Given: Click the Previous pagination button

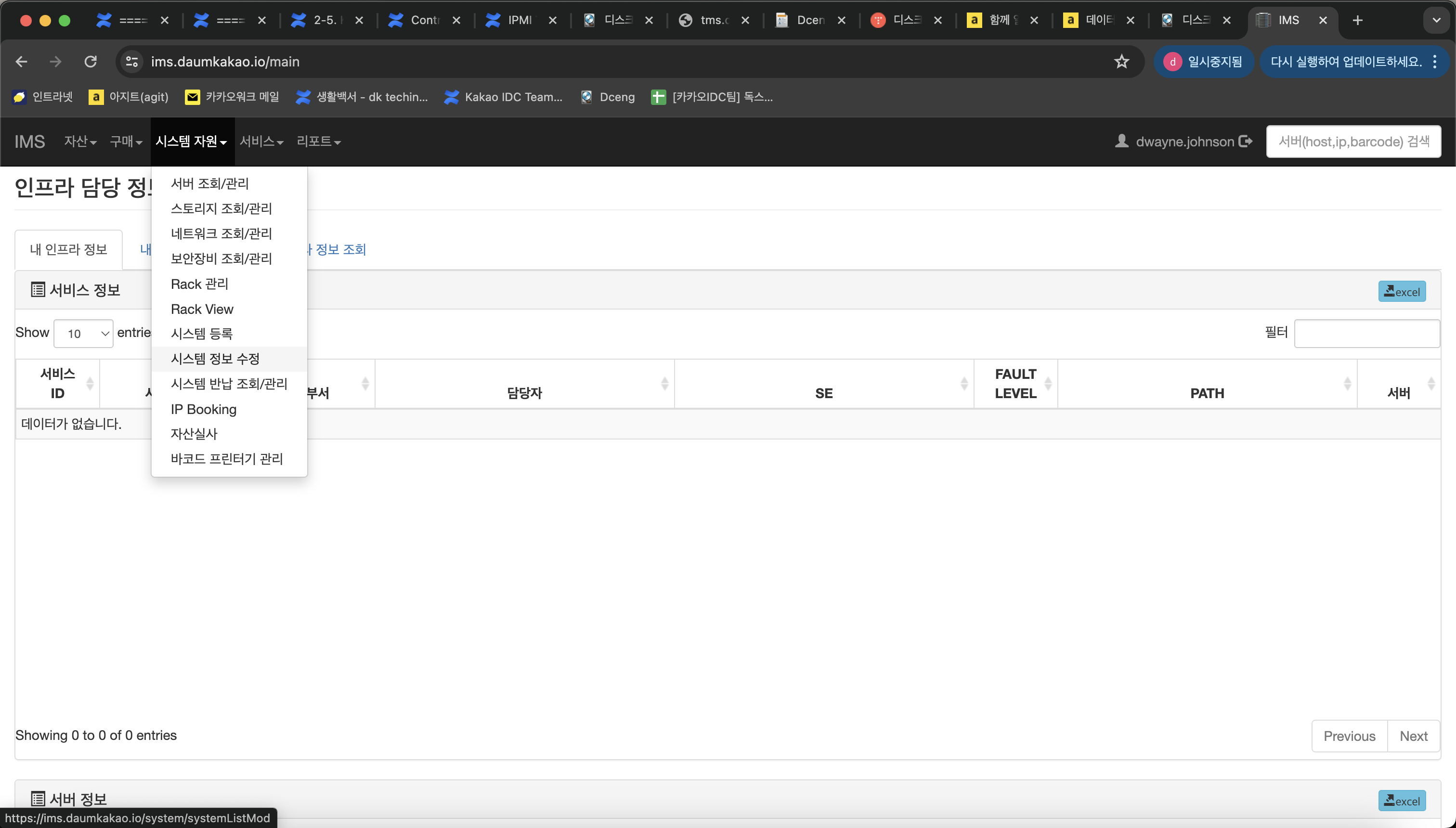Looking at the screenshot, I should tap(1350, 736).
